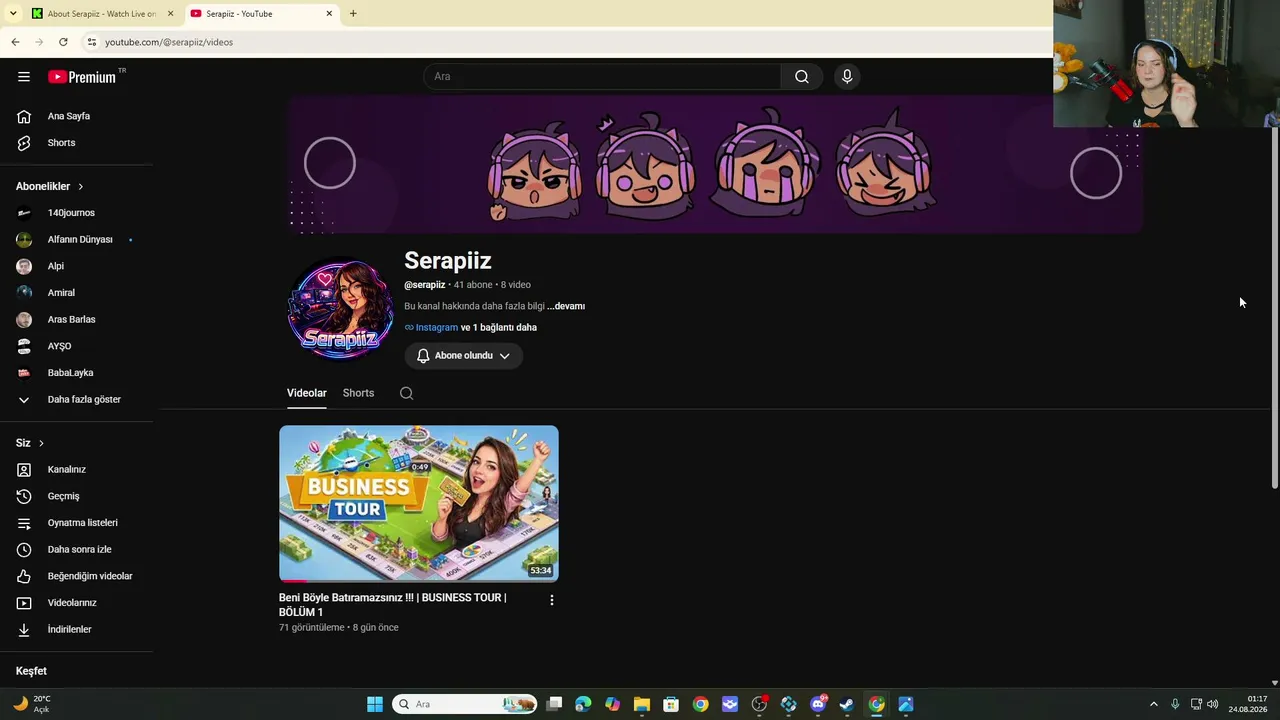The image size is (1280, 720).
Task: Go back in the browser
Action: tap(15, 42)
